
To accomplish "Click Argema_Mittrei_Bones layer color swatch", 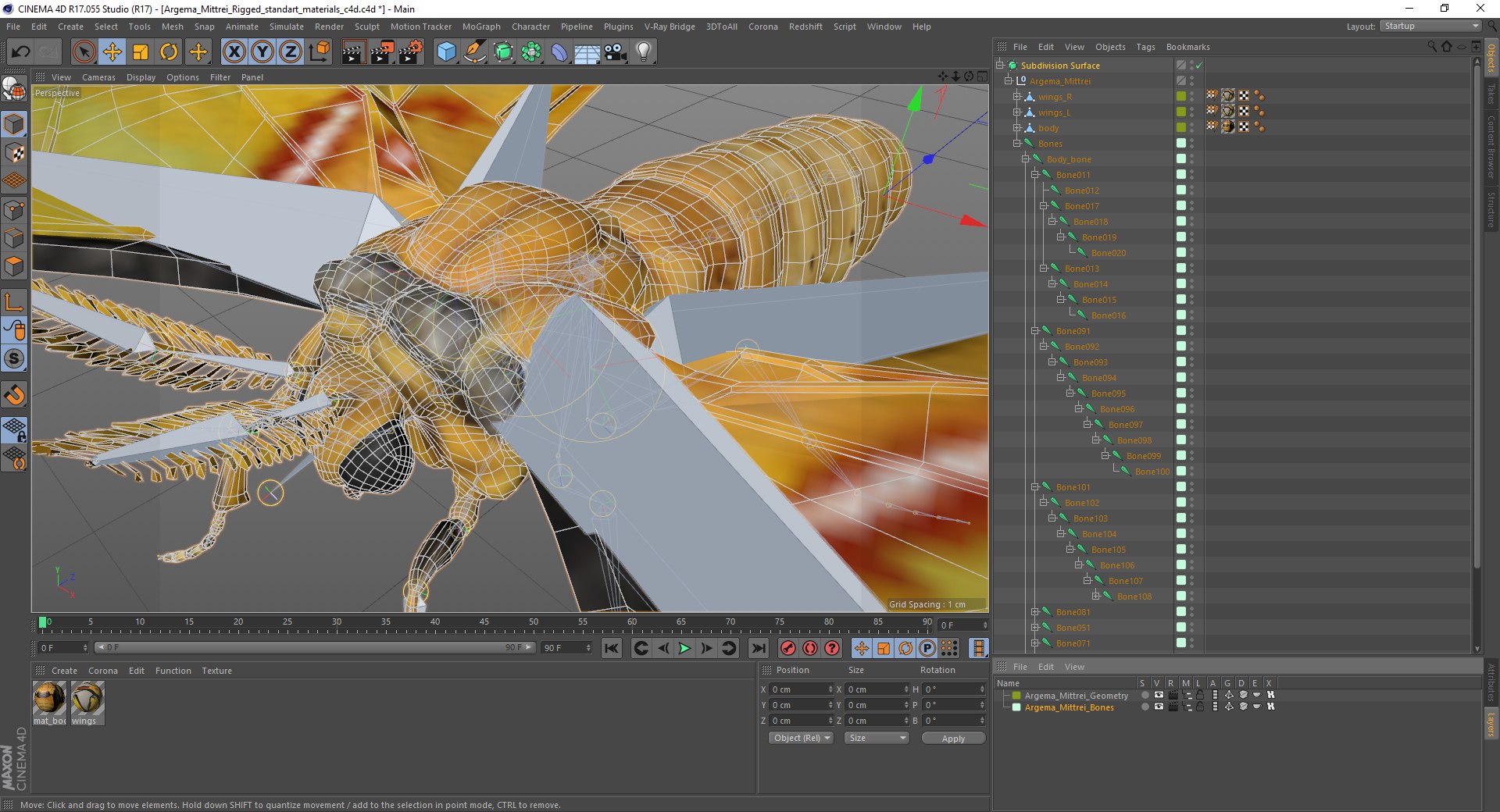I will [1016, 707].
